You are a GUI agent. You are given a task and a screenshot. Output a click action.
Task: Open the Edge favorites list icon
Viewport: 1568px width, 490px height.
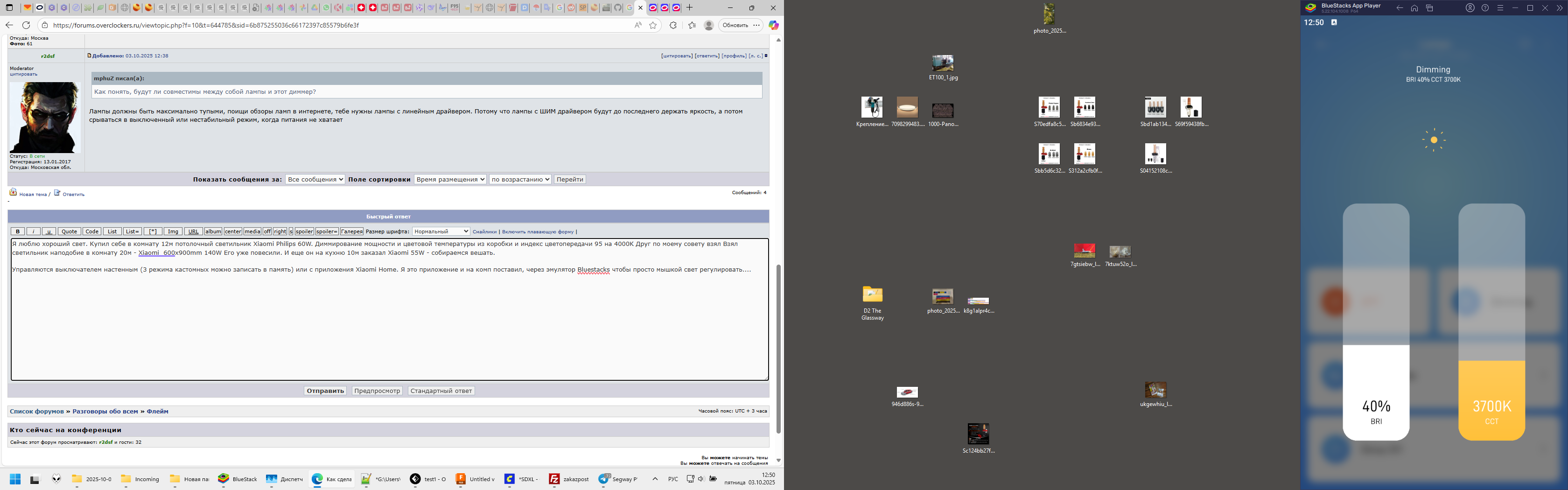tap(692, 25)
